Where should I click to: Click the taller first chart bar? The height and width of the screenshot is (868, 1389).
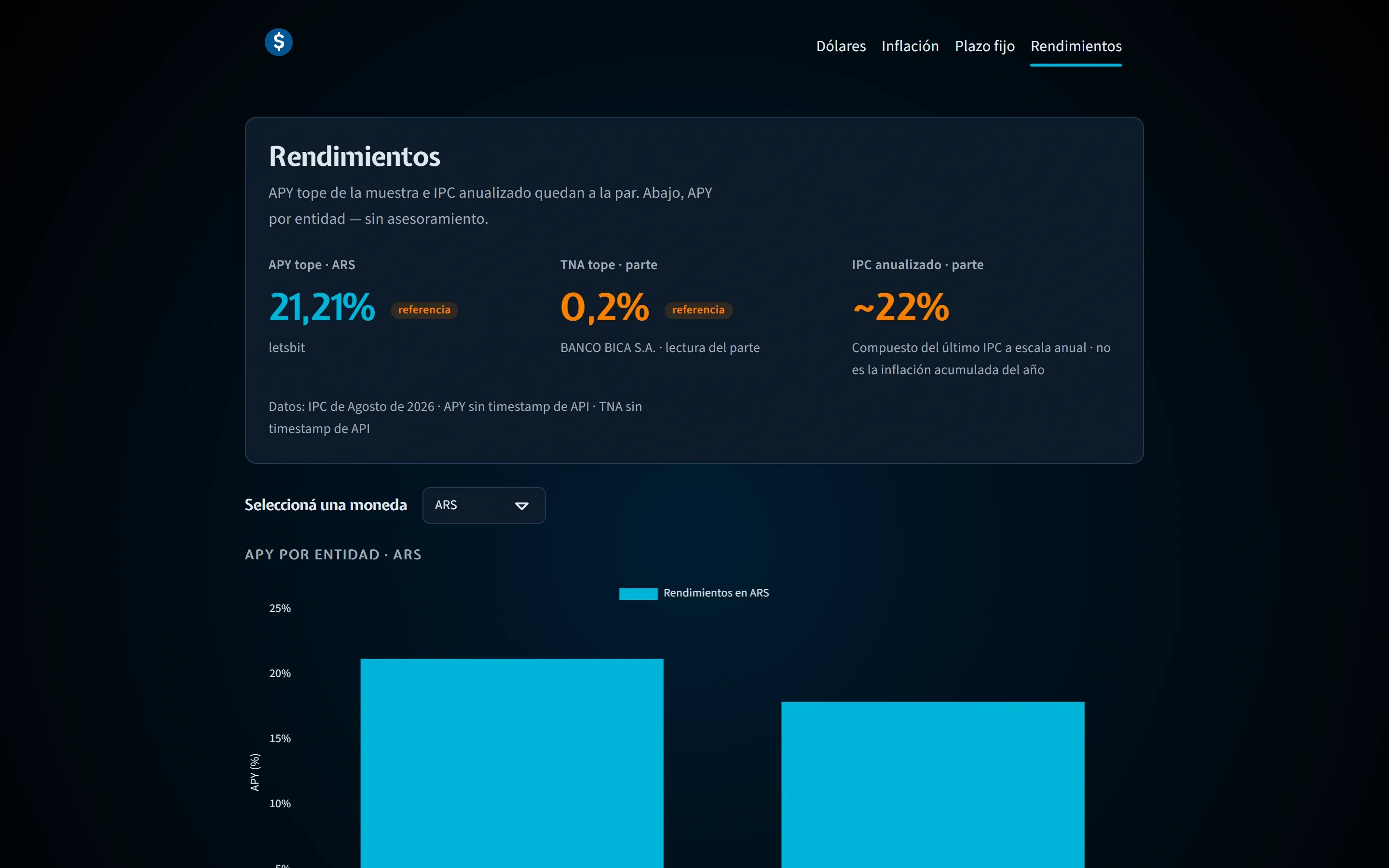511,763
